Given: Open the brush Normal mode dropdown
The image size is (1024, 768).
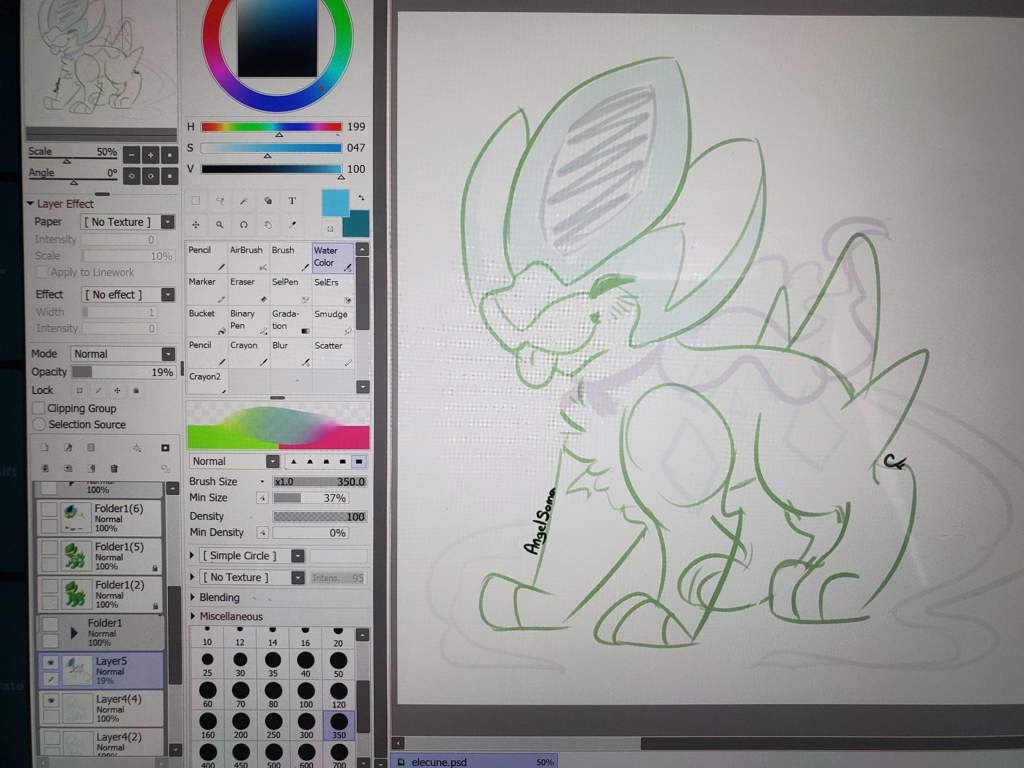Looking at the screenshot, I should pos(272,462).
